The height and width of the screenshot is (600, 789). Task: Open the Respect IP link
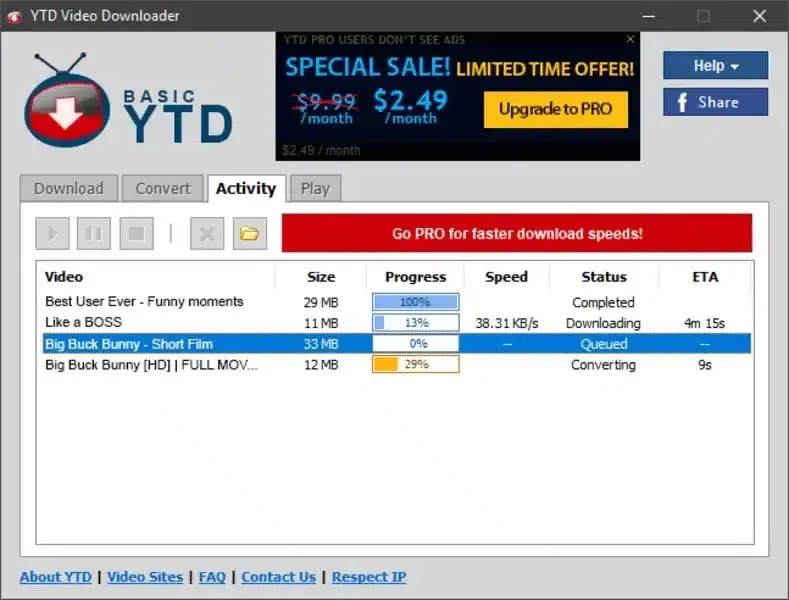369,577
